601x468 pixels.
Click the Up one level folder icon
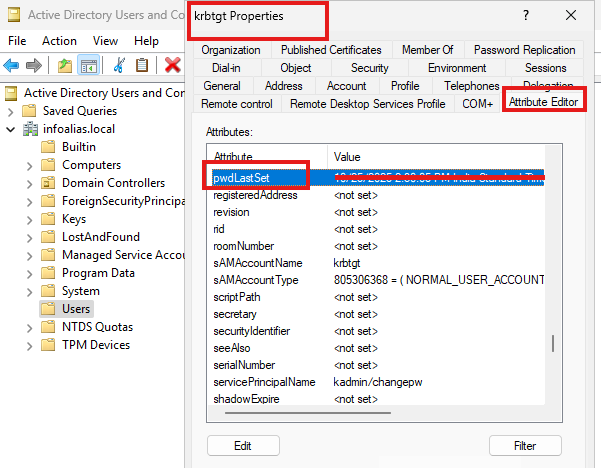(65, 65)
